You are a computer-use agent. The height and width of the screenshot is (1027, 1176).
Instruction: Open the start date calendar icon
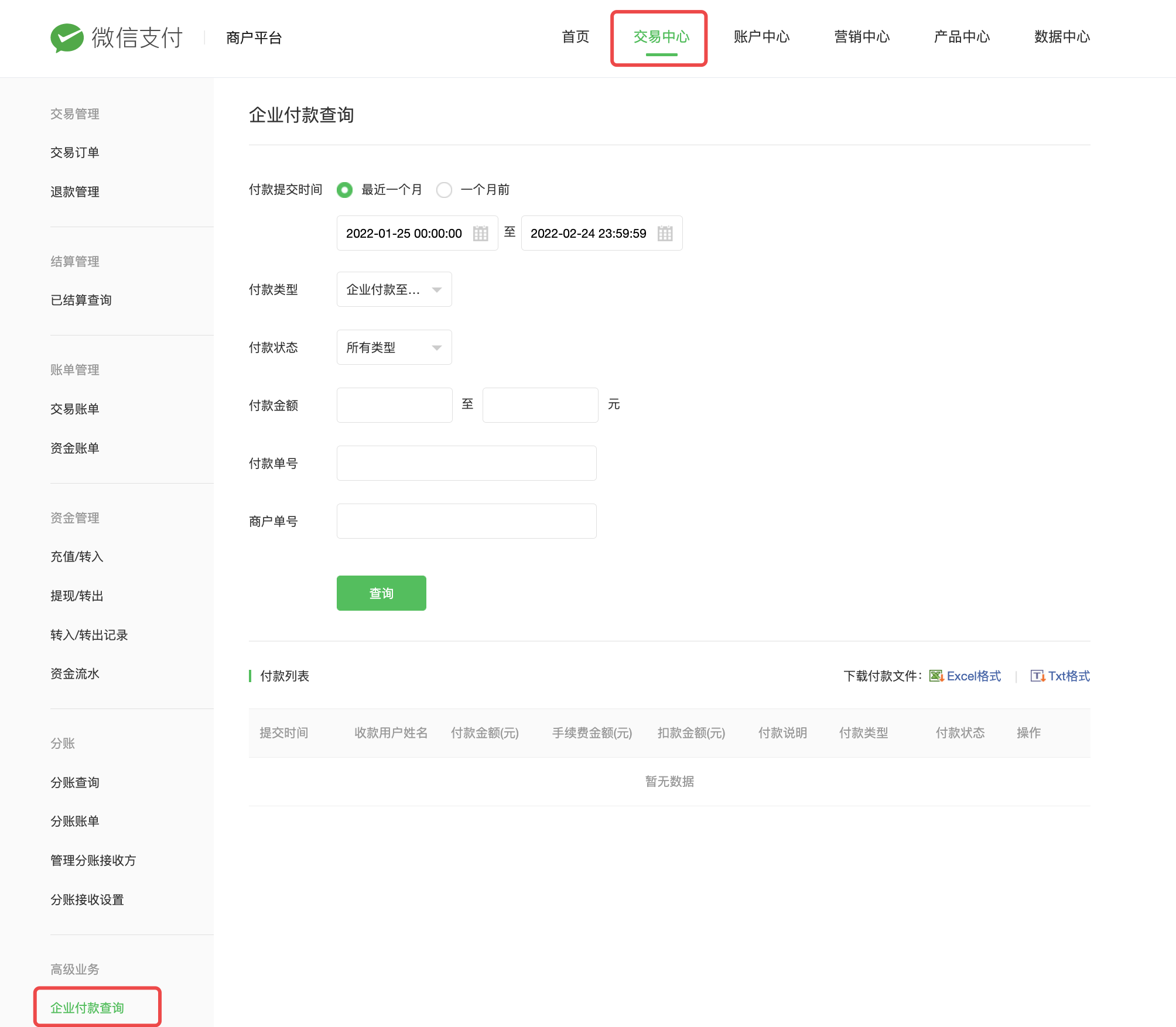[480, 234]
